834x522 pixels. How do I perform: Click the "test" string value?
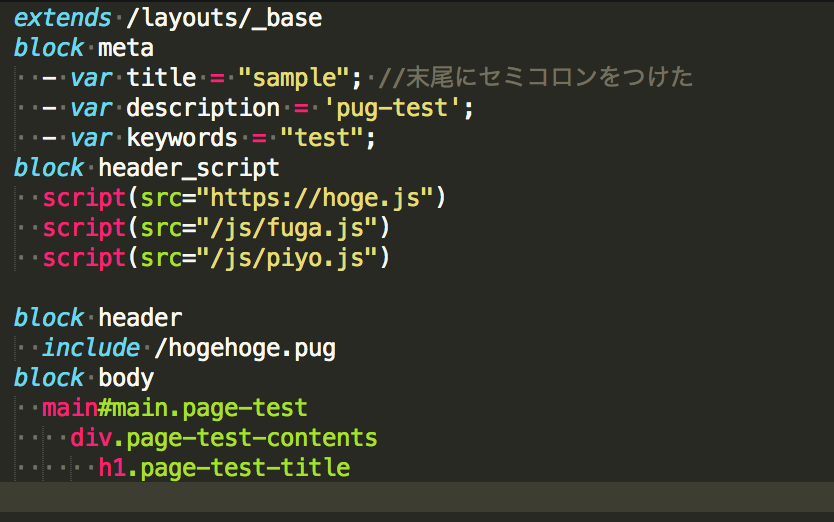pyautogui.click(x=322, y=138)
